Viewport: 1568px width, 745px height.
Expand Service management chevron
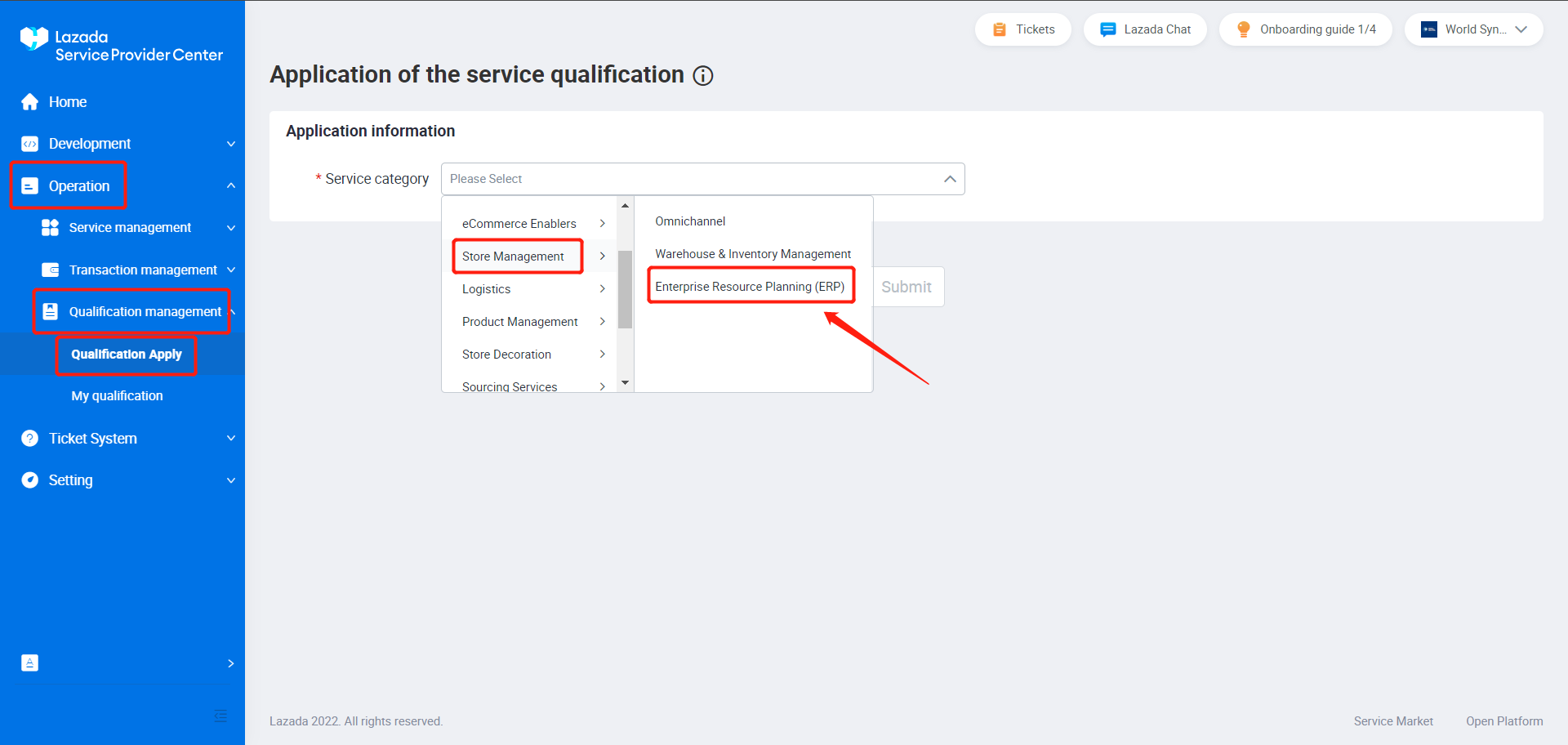231,228
